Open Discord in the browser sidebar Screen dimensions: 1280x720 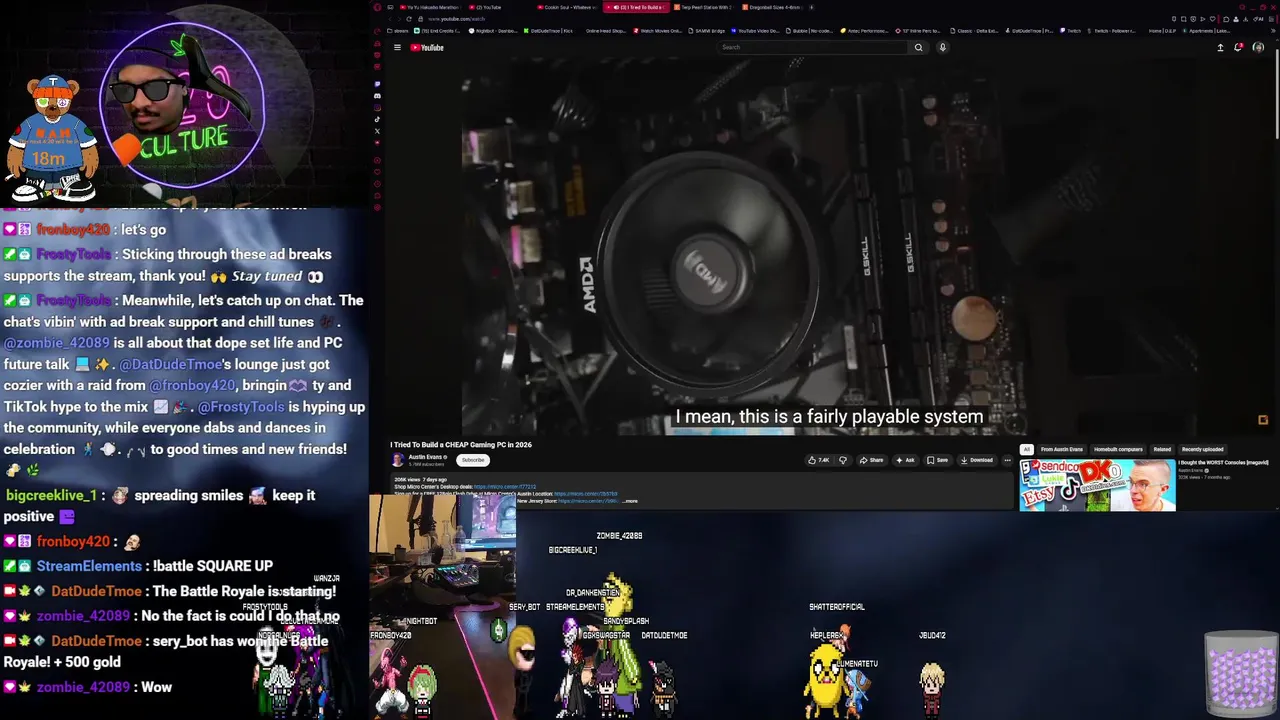[377, 96]
